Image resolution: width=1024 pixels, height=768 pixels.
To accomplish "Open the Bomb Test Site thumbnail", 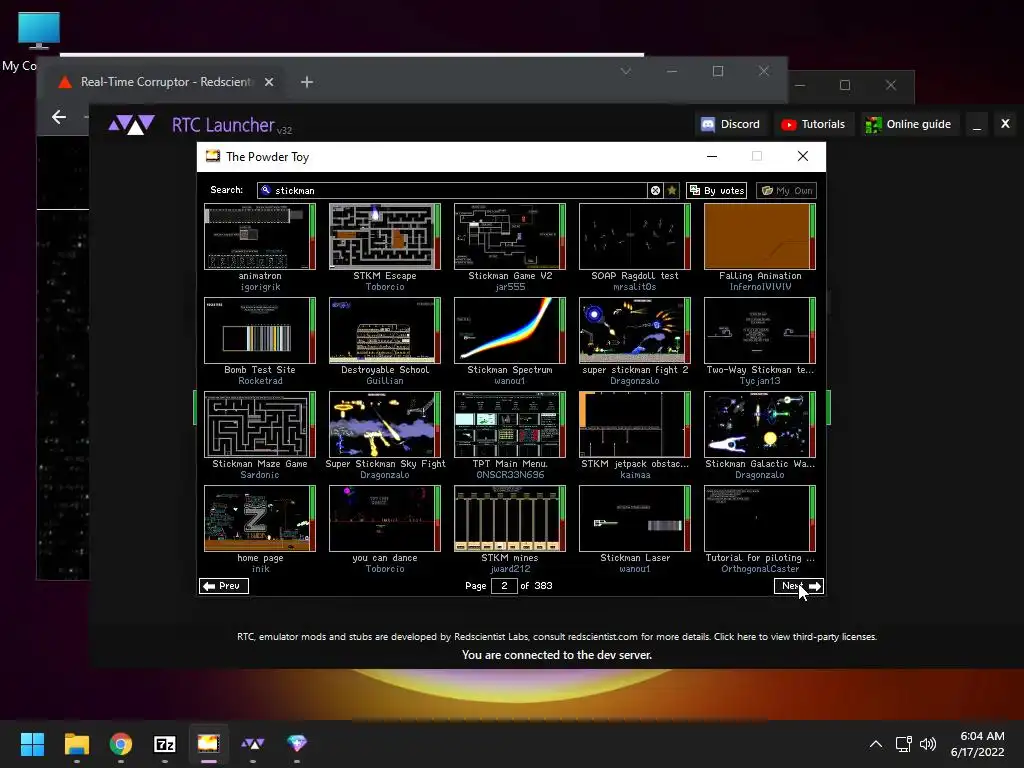I will pyautogui.click(x=260, y=330).
